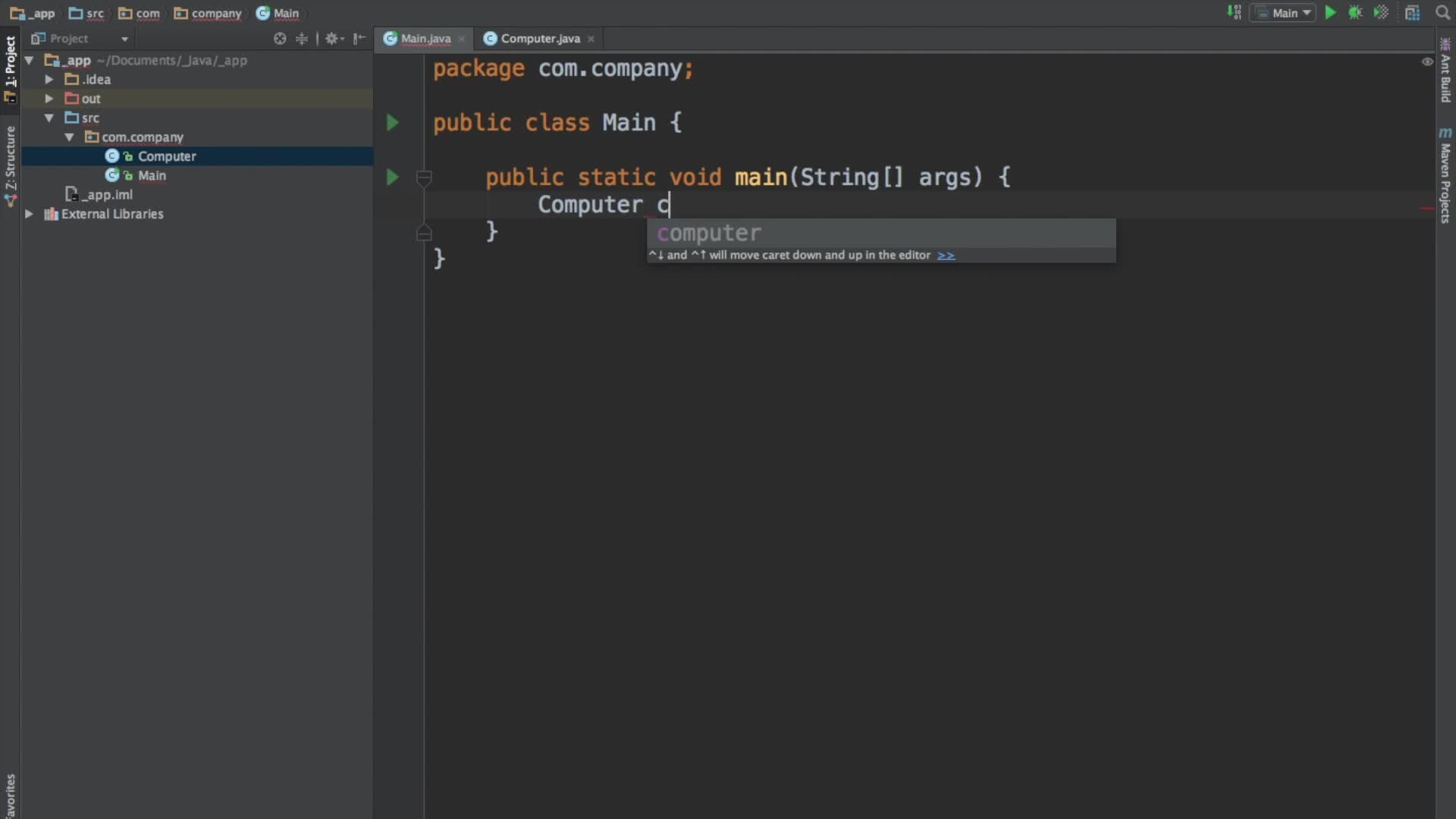Click the Main breadcrumb in navigation bar

278,13
